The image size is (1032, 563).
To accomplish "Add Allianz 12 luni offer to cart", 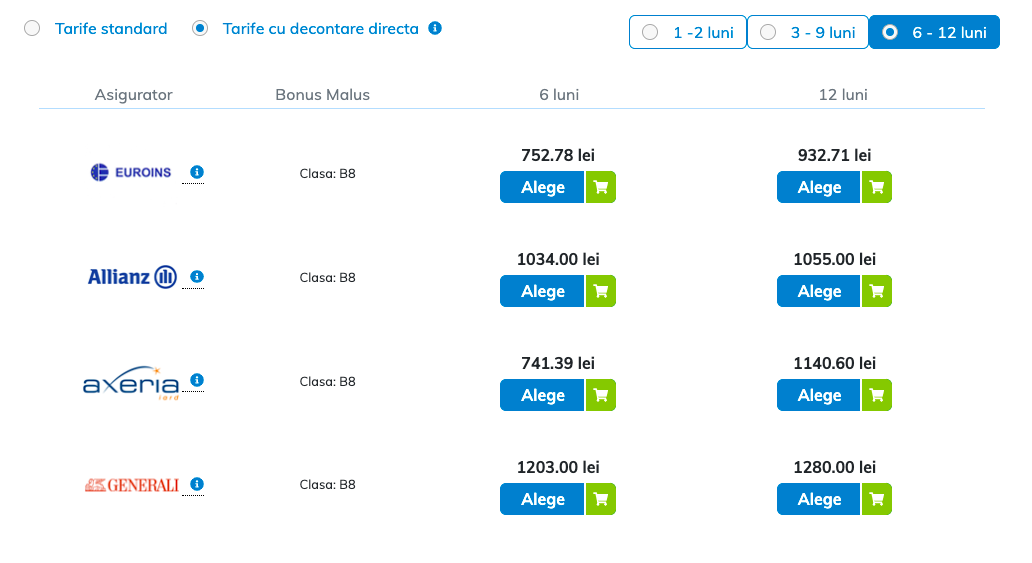I will click(x=877, y=291).
